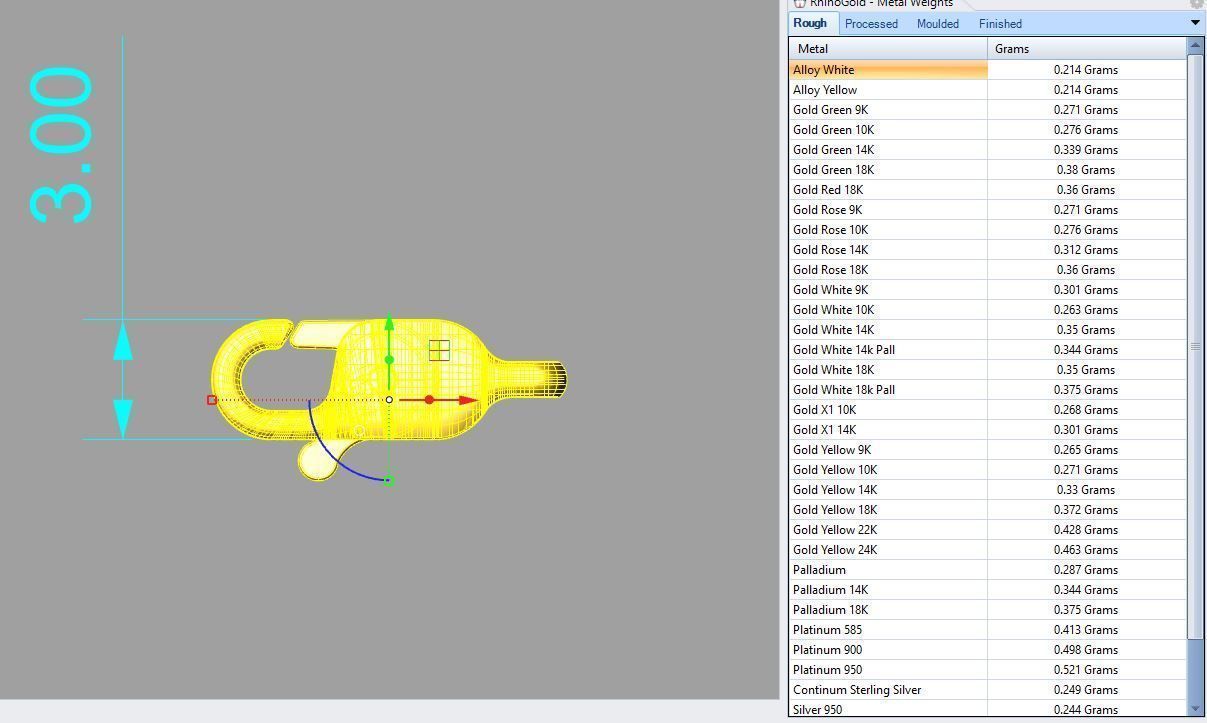Switch to the Rough tab
The width and height of the screenshot is (1207, 723).
pos(810,23)
